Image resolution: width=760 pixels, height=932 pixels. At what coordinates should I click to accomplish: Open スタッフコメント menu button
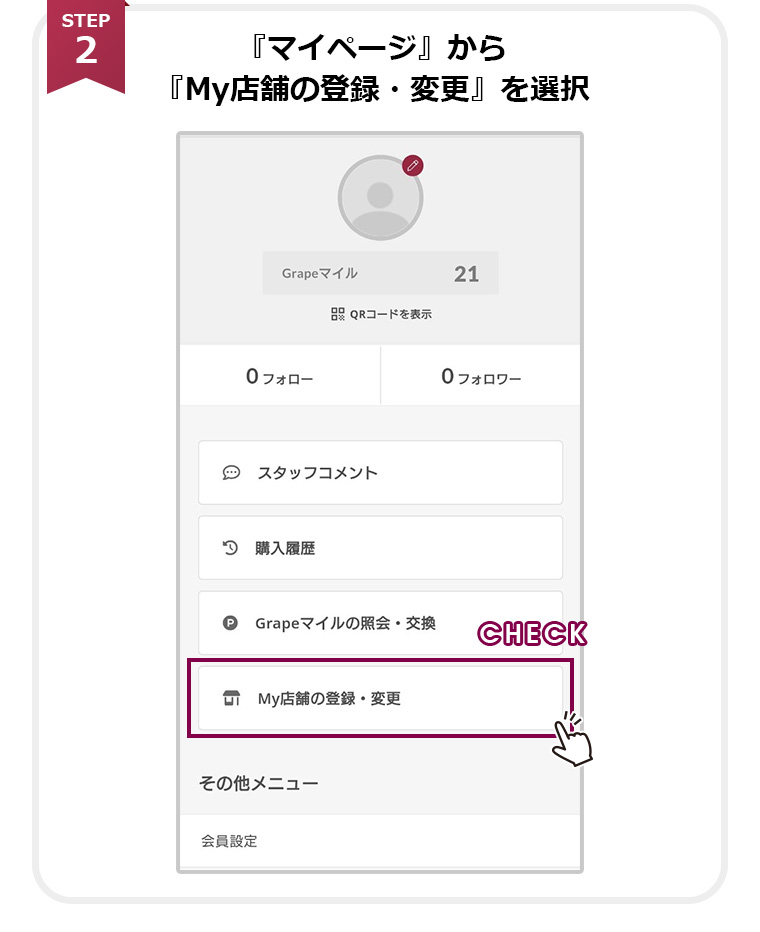380,473
